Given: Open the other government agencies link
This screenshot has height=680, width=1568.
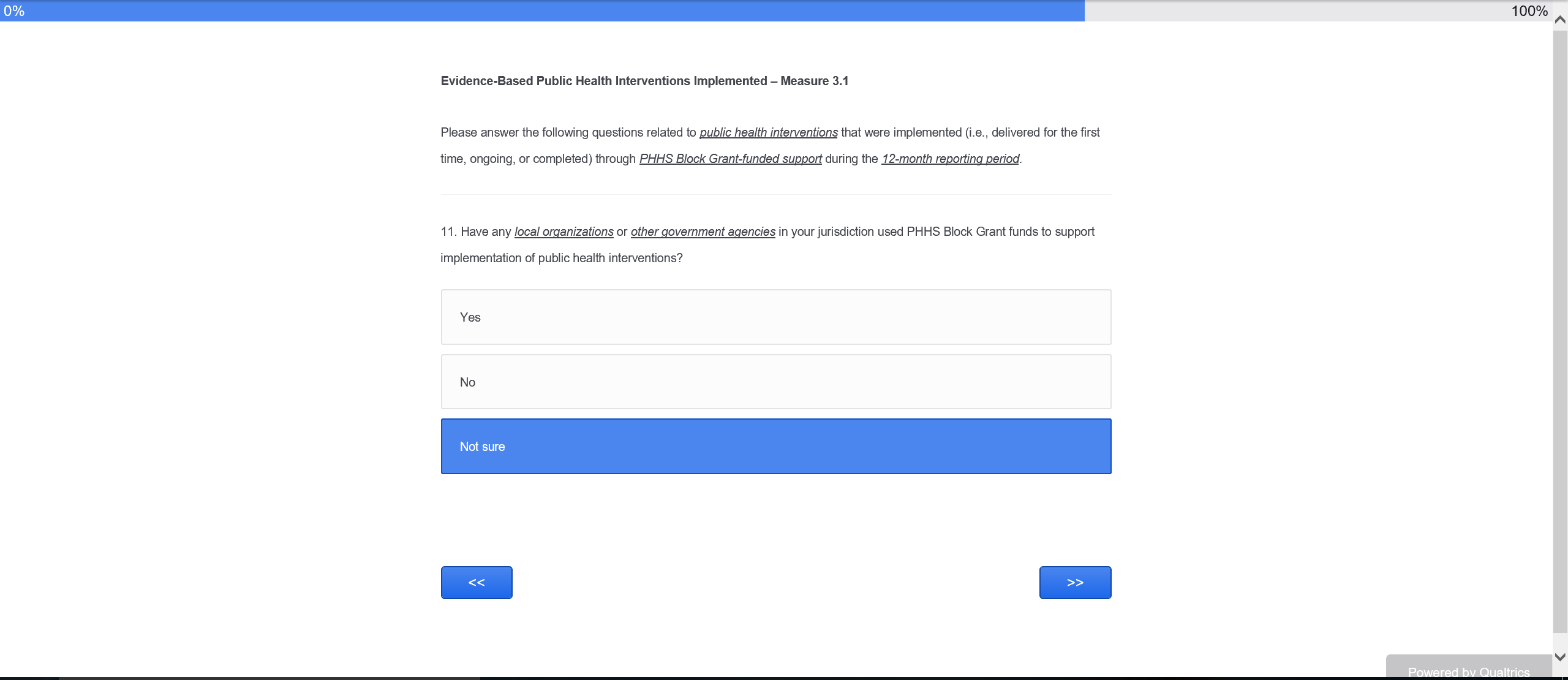Looking at the screenshot, I should coord(703,232).
